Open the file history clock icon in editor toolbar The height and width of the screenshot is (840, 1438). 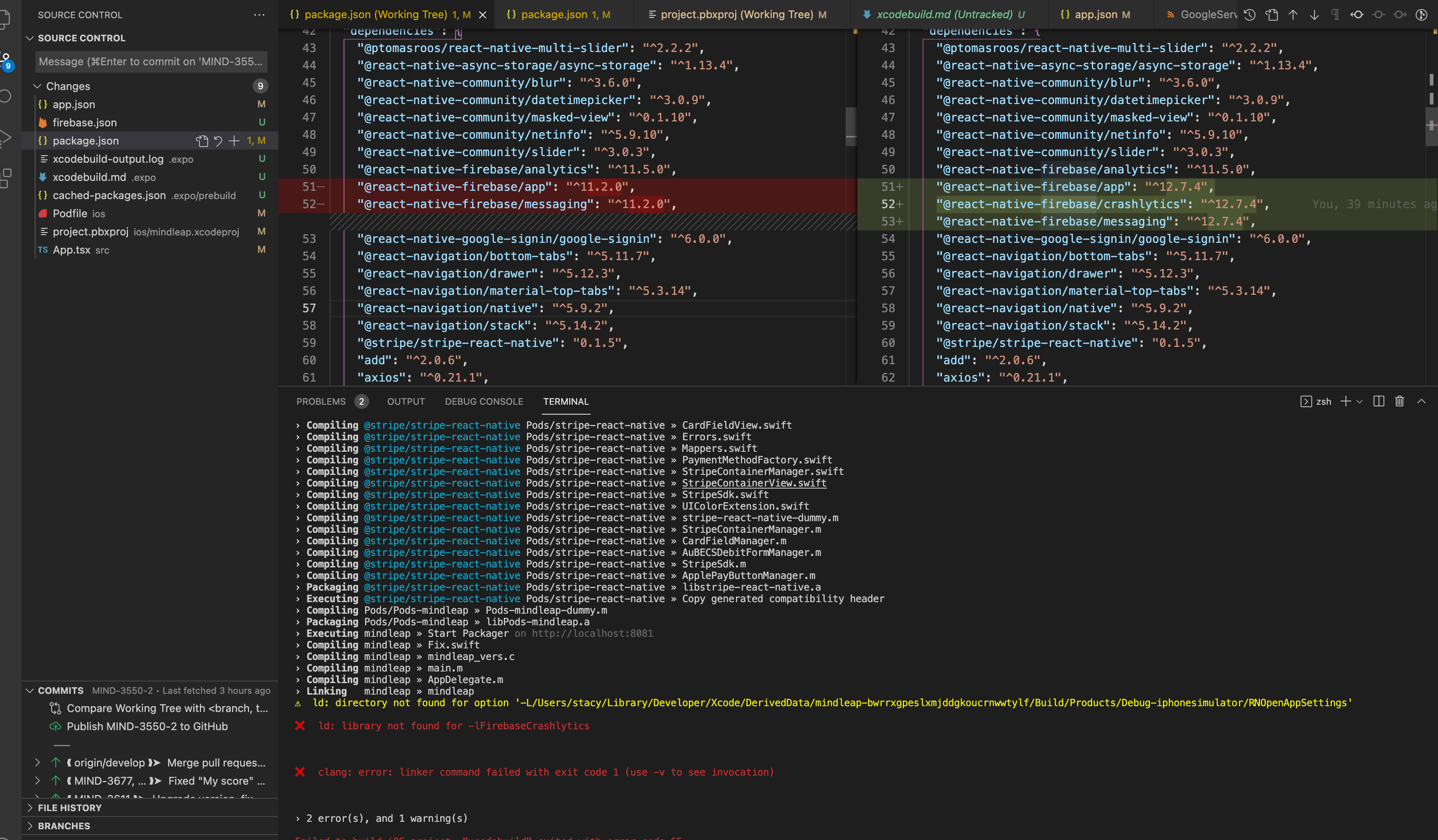[1250, 15]
